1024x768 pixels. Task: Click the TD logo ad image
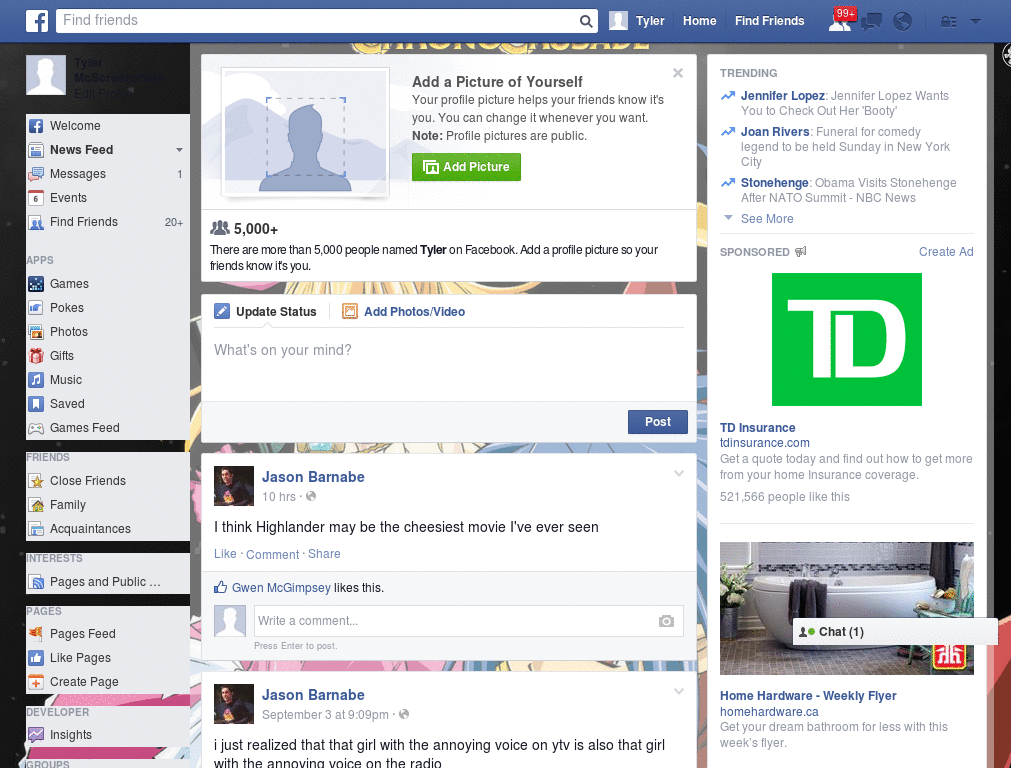(x=846, y=340)
